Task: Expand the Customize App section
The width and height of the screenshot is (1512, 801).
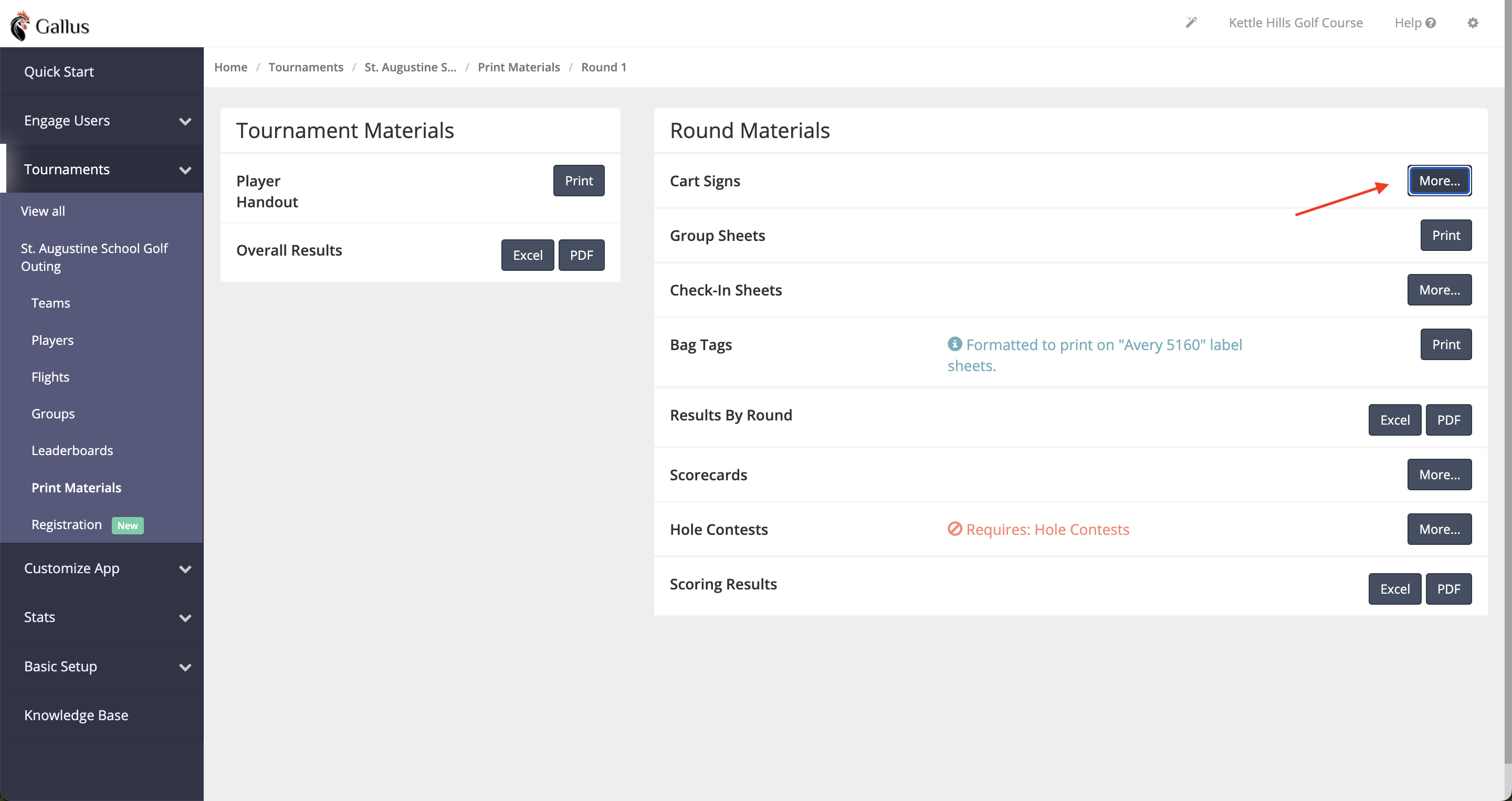Action: tap(185, 569)
